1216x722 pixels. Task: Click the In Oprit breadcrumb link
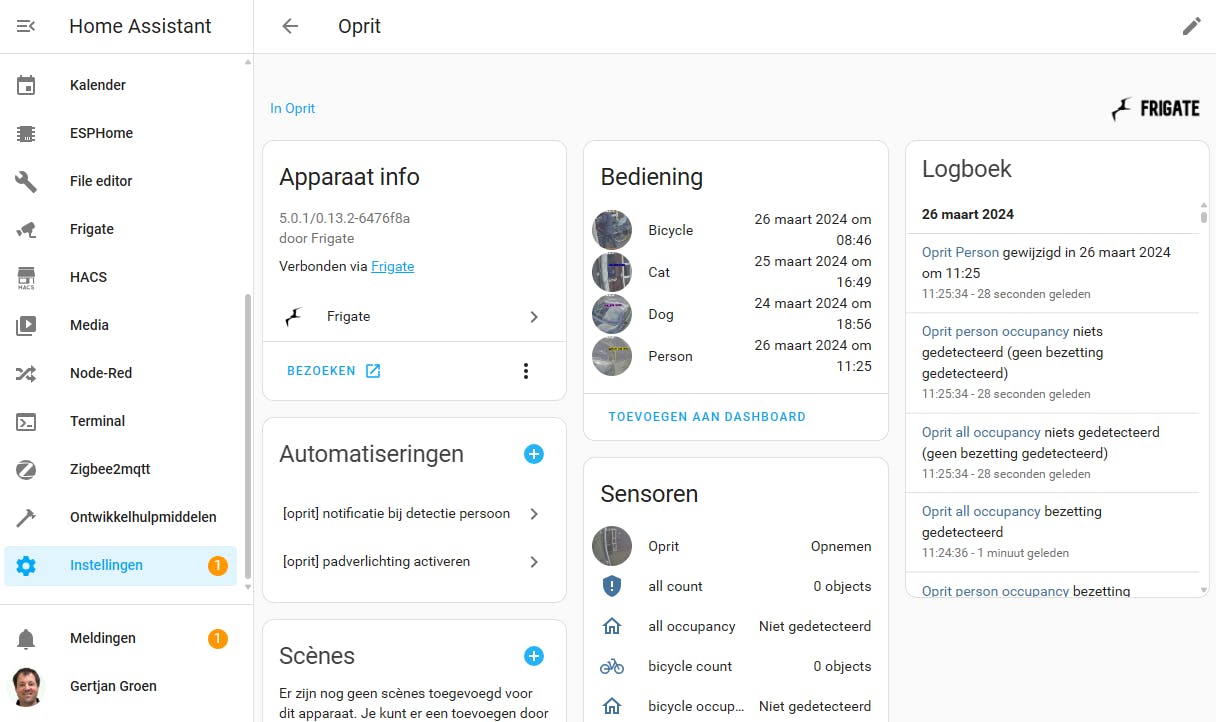tap(292, 108)
